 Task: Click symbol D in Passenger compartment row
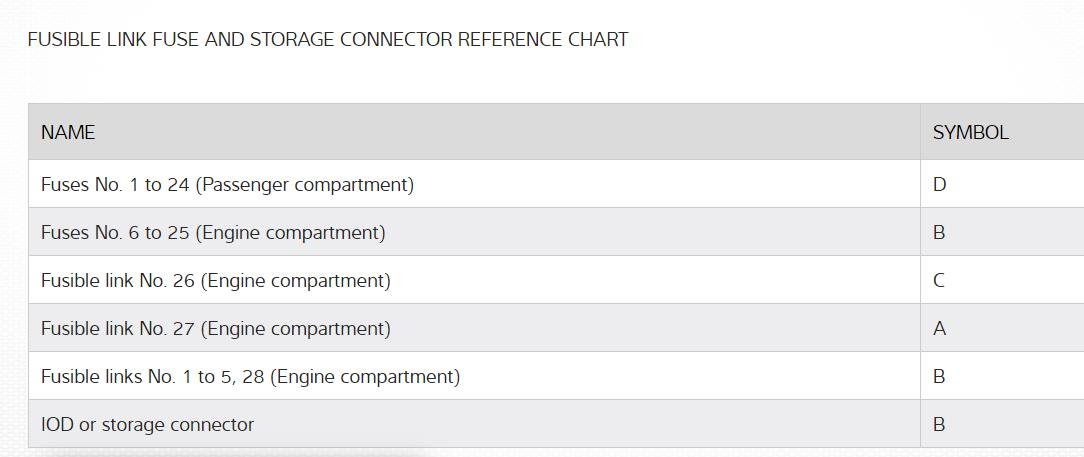(939, 185)
